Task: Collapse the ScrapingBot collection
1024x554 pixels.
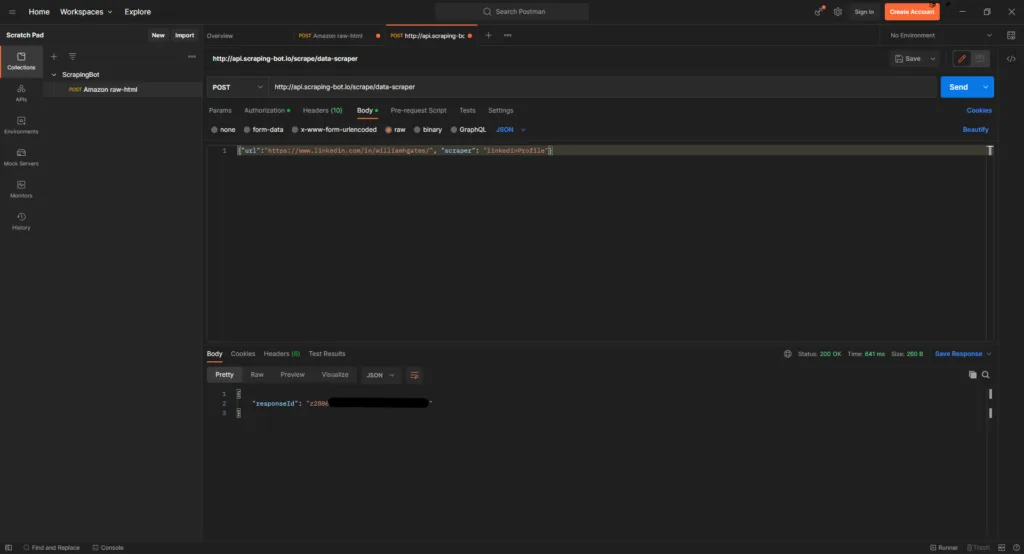Action: (53, 74)
